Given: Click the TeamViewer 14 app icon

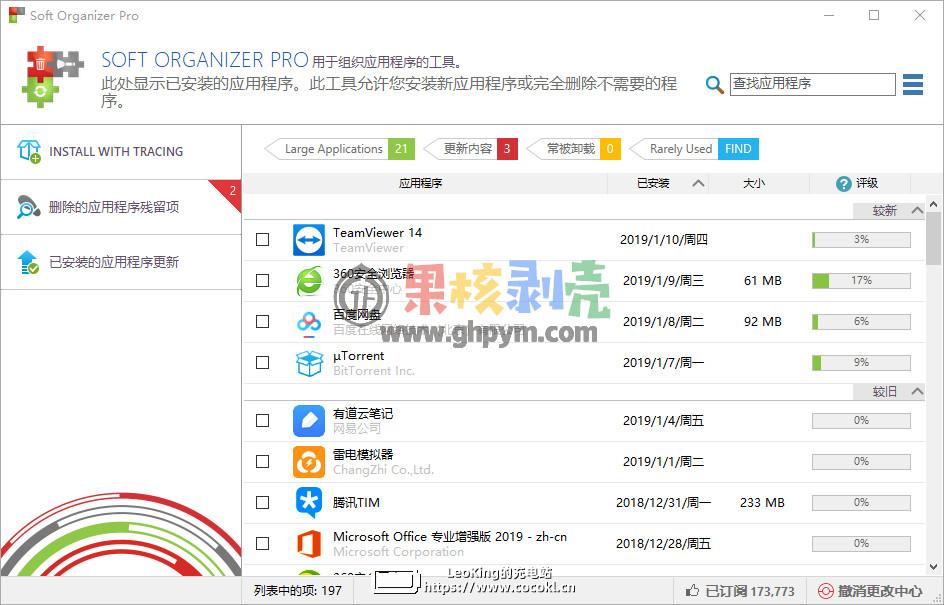Looking at the screenshot, I should [309, 240].
